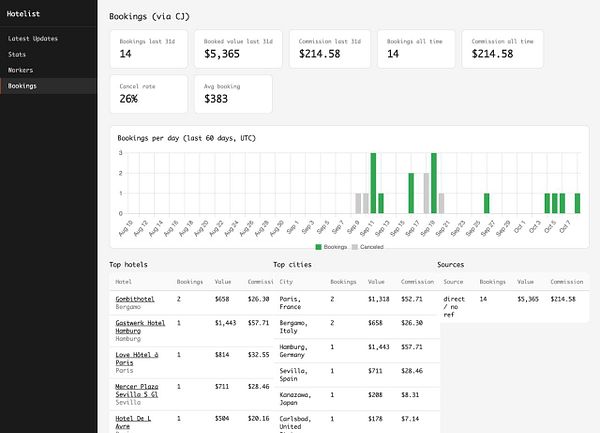Click $1,318 value in Paris row

pyautogui.click(x=378, y=299)
